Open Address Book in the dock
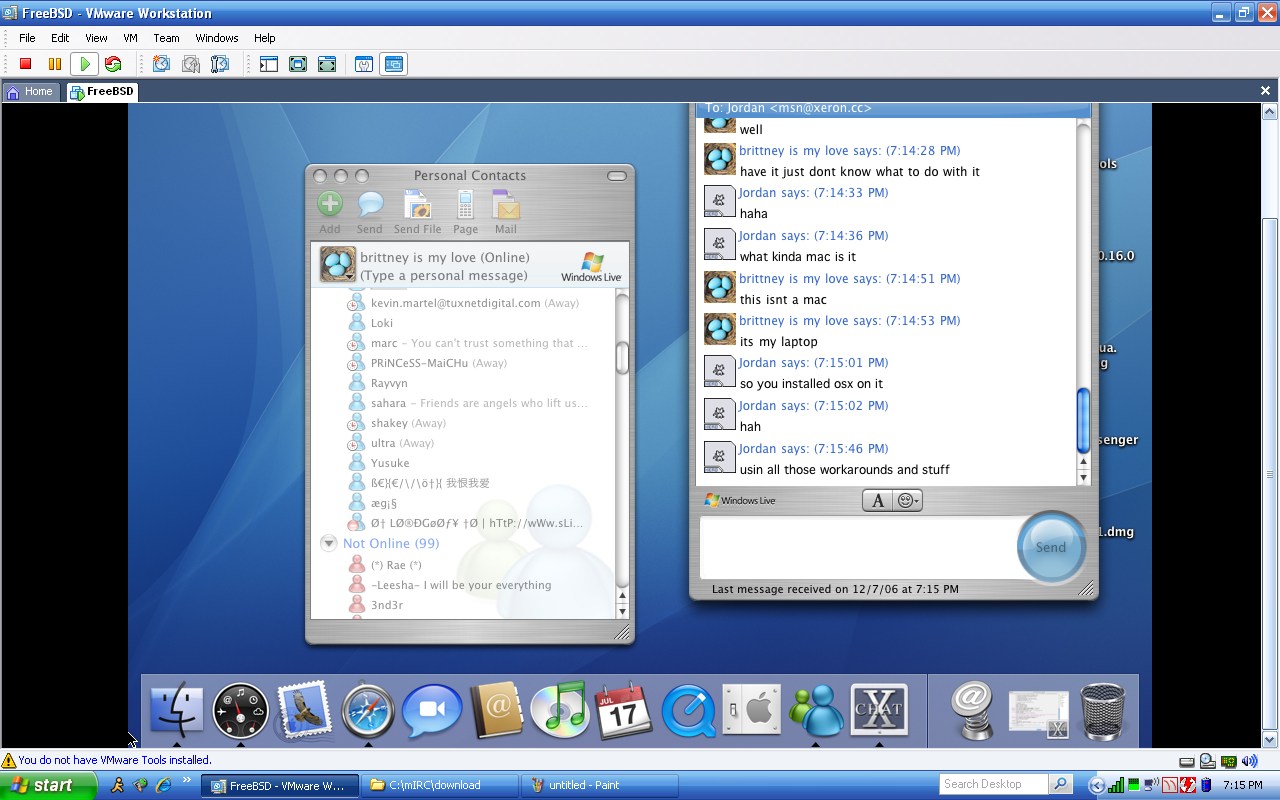Screen dimensions: 1280x800 tap(496, 711)
